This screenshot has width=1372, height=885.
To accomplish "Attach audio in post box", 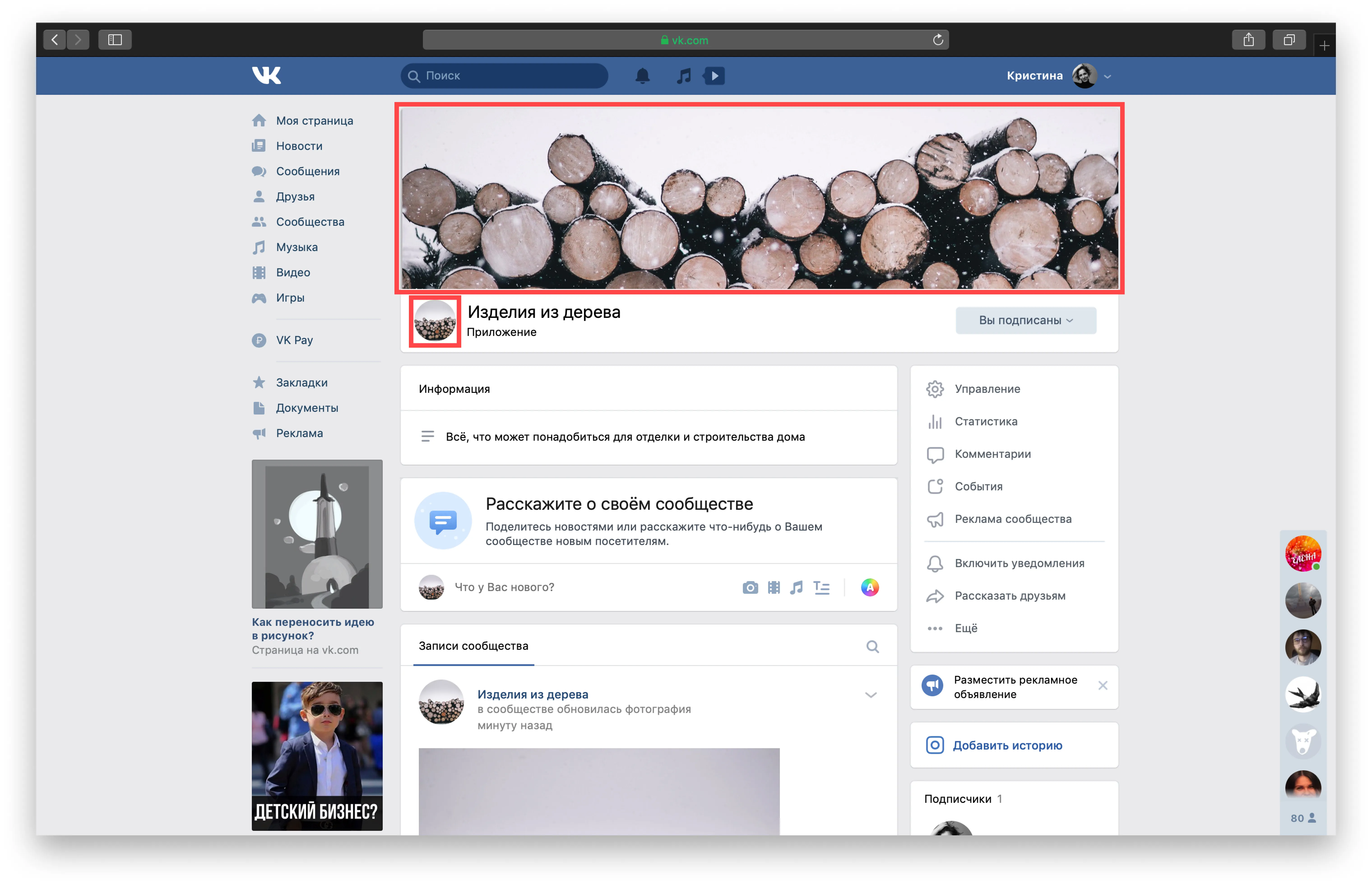I will (x=797, y=587).
